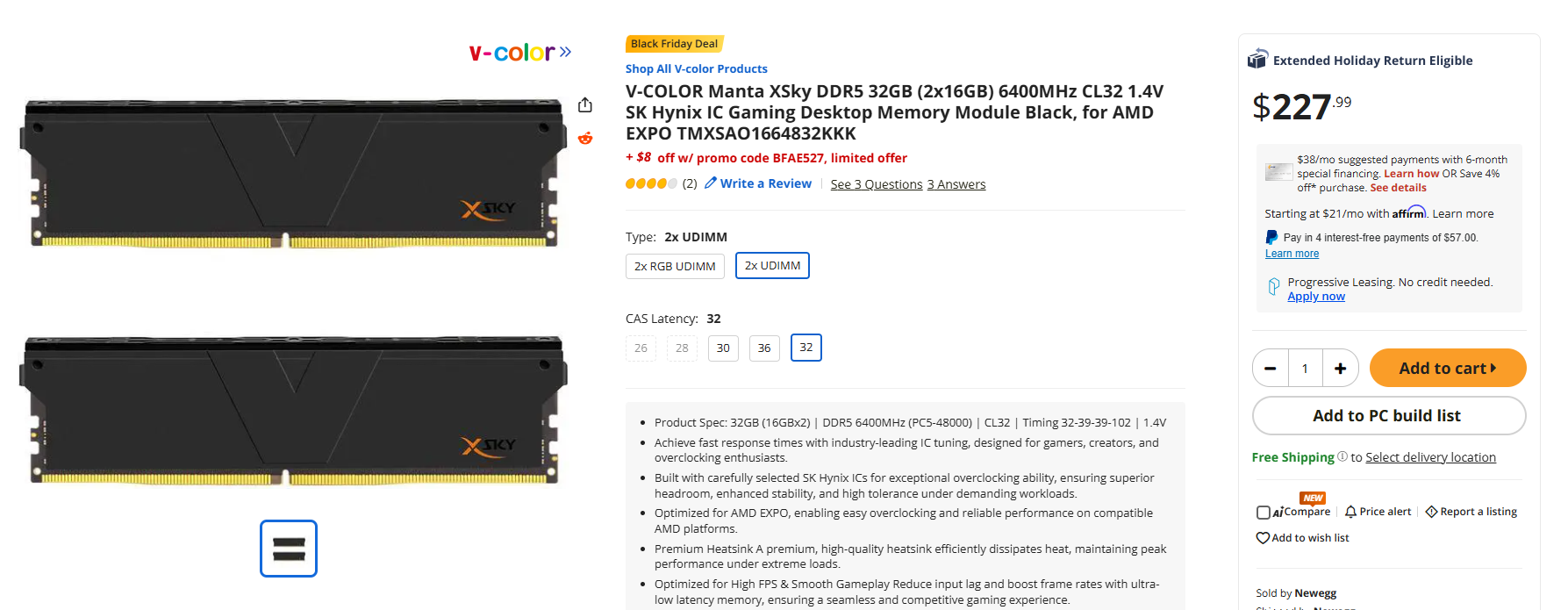Open Select delivery location link

click(x=1430, y=457)
